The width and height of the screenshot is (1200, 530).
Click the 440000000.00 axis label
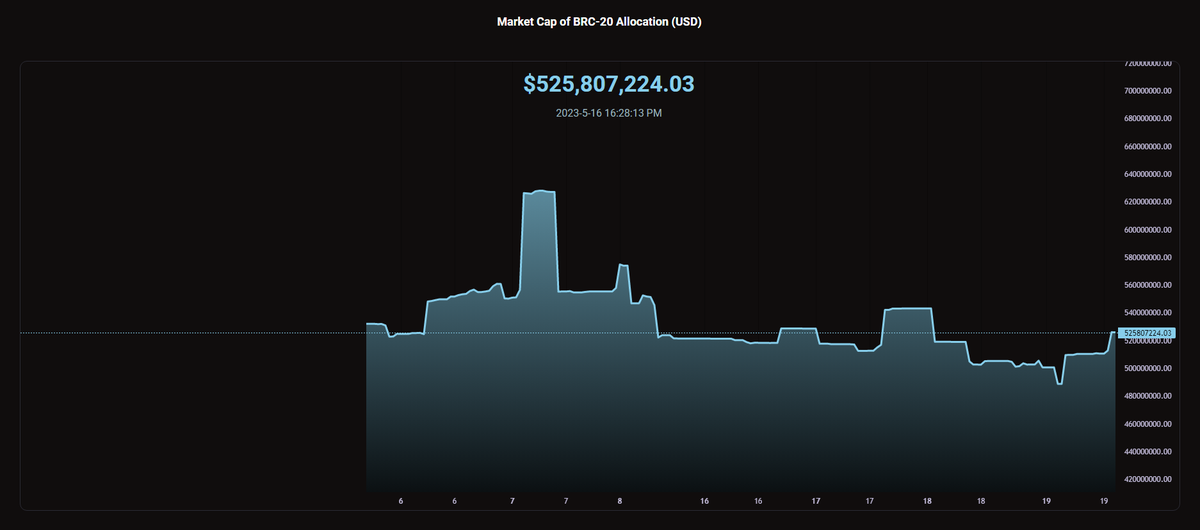coord(1147,452)
